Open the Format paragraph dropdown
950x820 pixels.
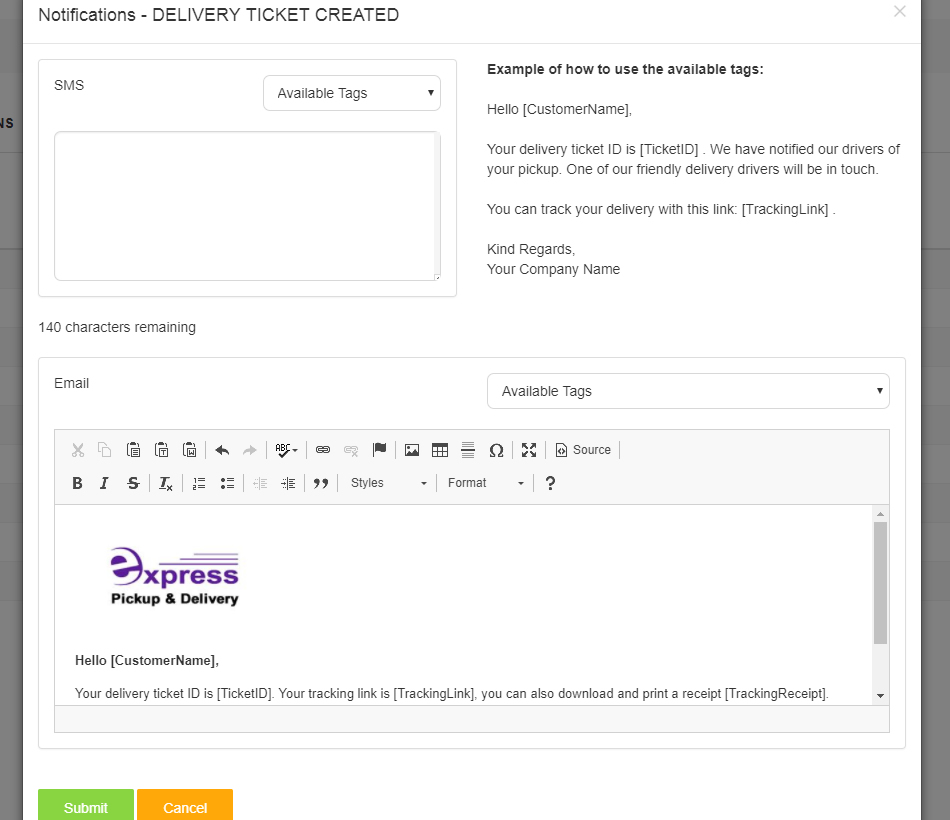click(x=485, y=483)
